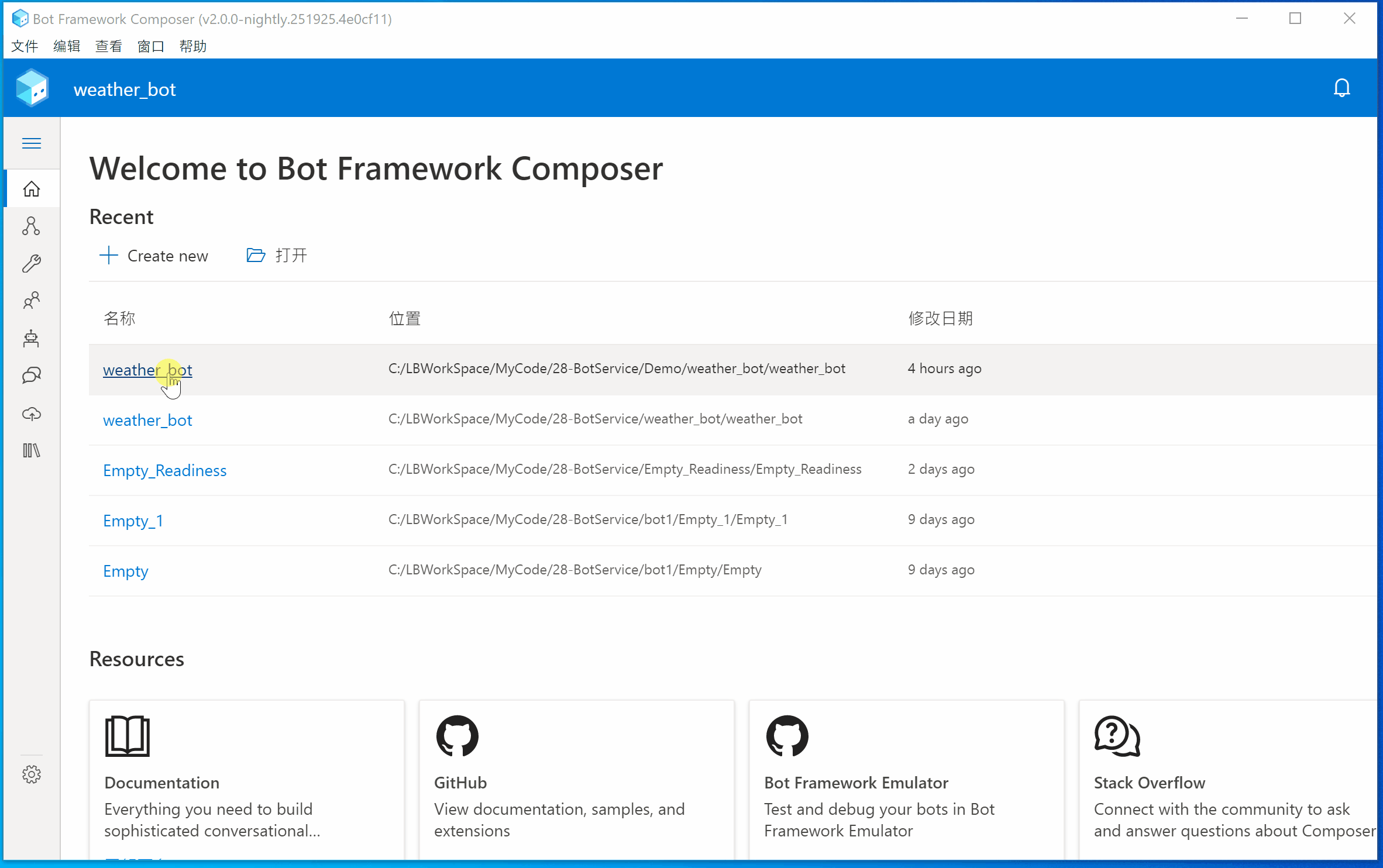Show notifications with bell icon
Viewport: 1383px width, 868px height.
[1341, 88]
